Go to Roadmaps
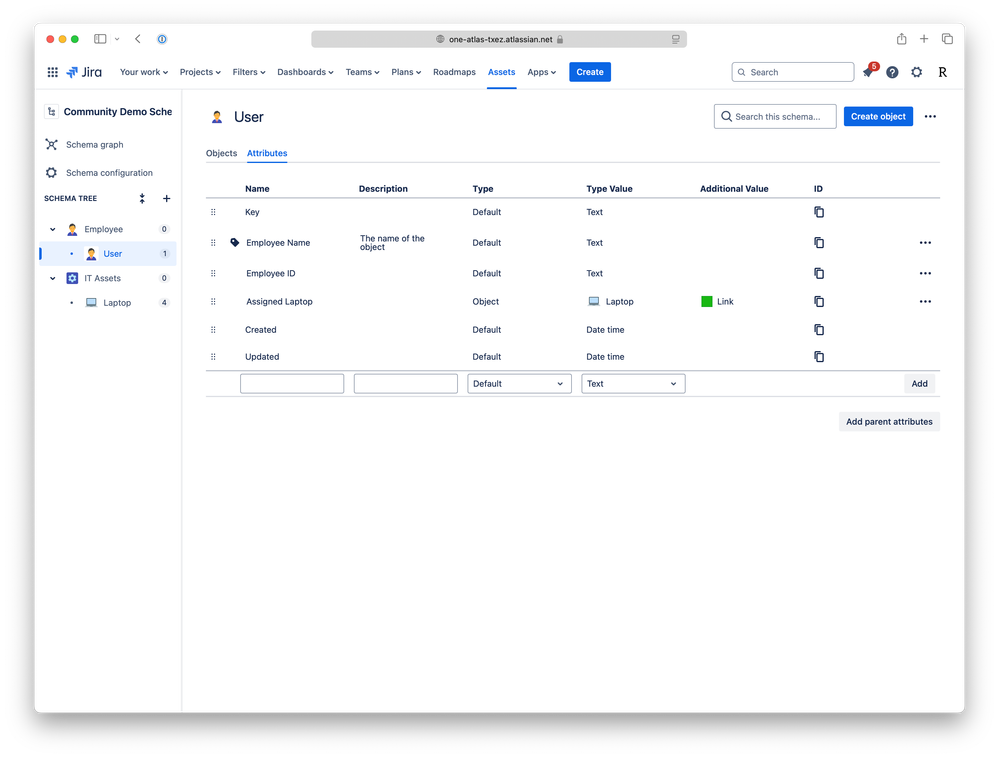 point(454,72)
